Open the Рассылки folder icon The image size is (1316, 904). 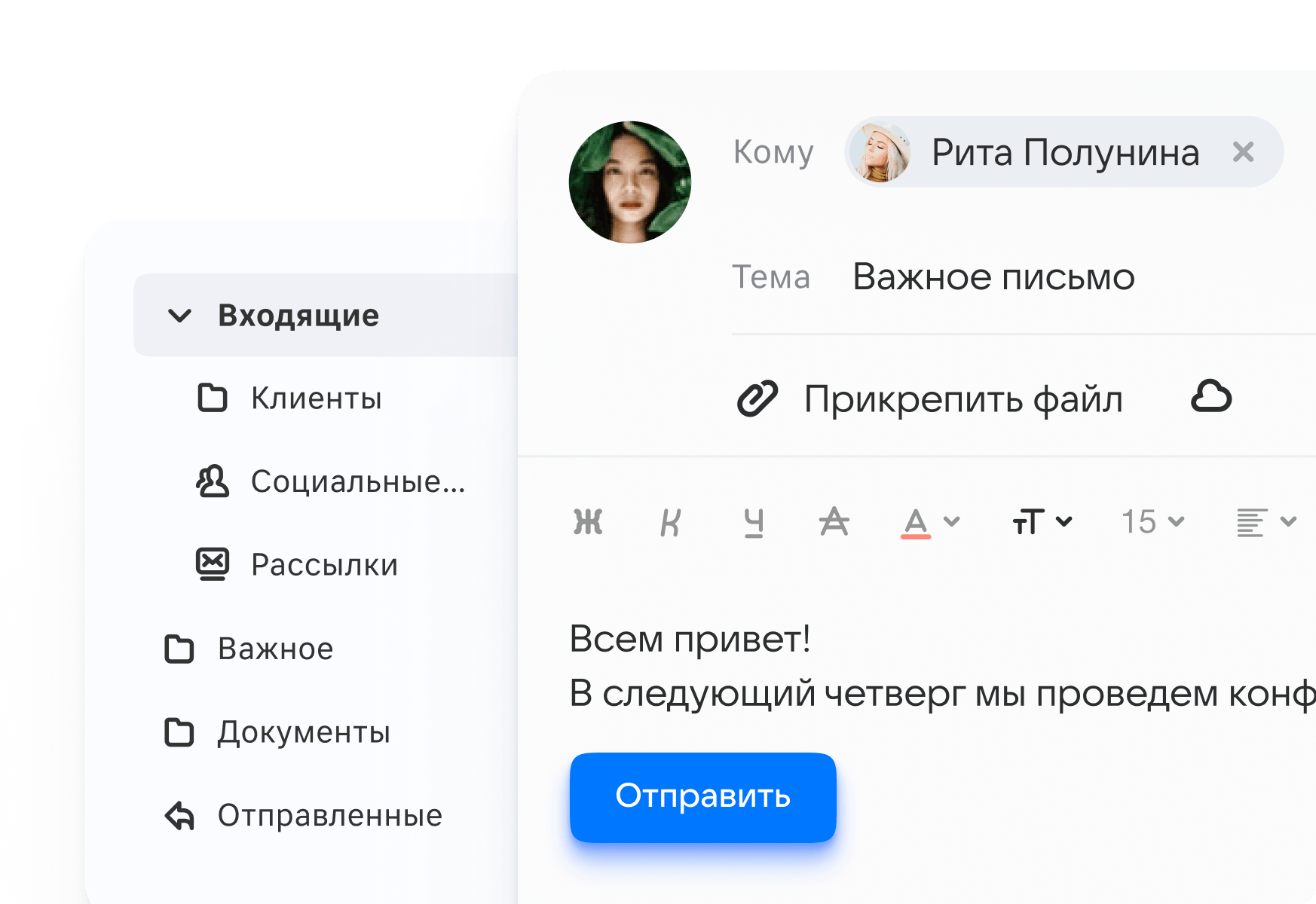pos(211,564)
